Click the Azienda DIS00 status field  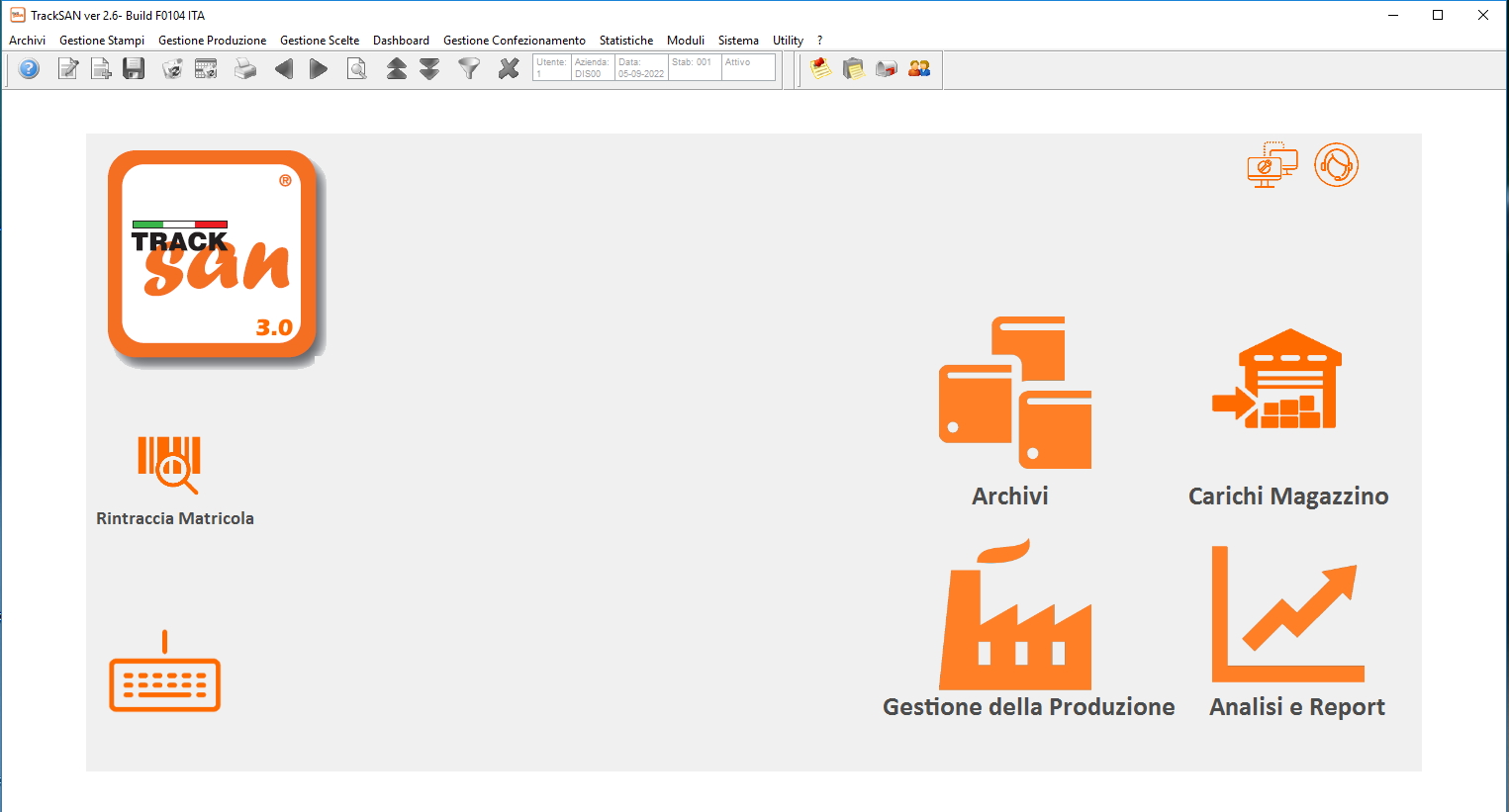(x=593, y=67)
